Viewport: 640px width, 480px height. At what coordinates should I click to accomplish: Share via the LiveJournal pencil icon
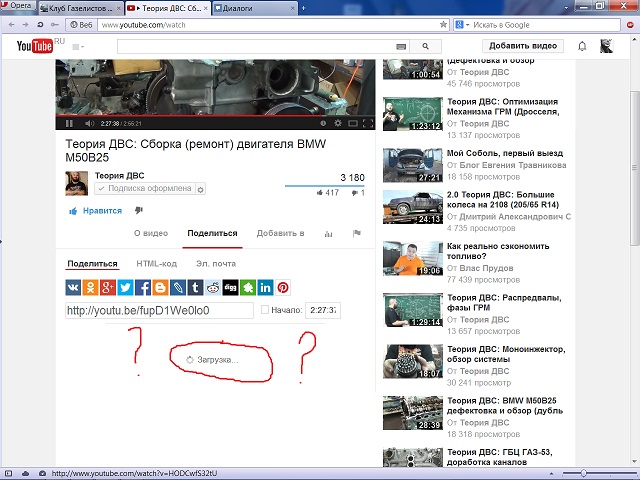178,288
